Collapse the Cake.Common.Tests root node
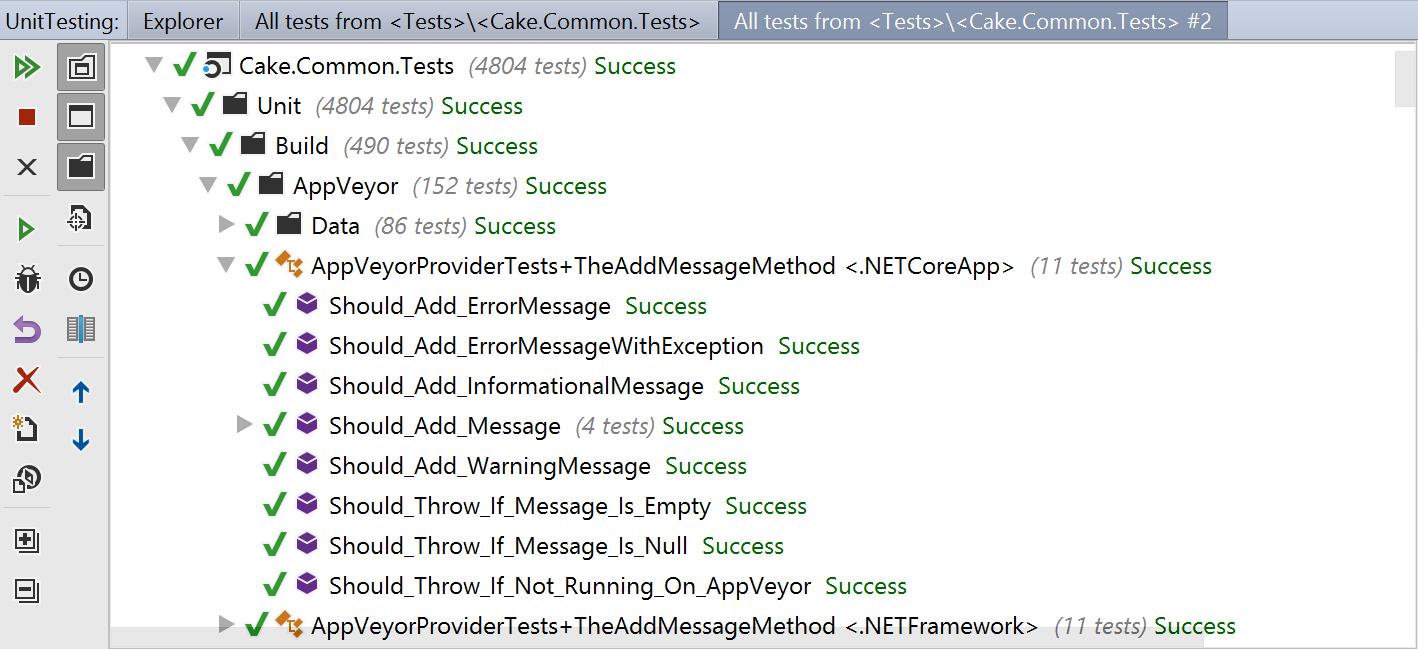The image size is (1418, 650). [153, 66]
